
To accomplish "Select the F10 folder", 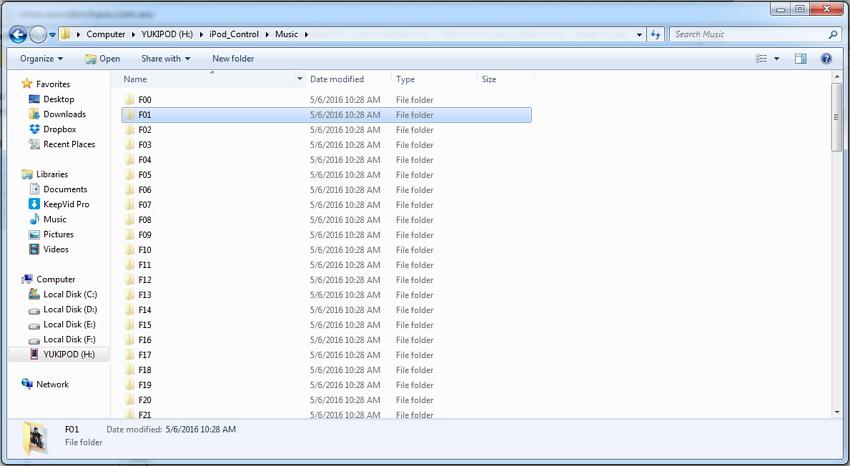I will coord(145,250).
